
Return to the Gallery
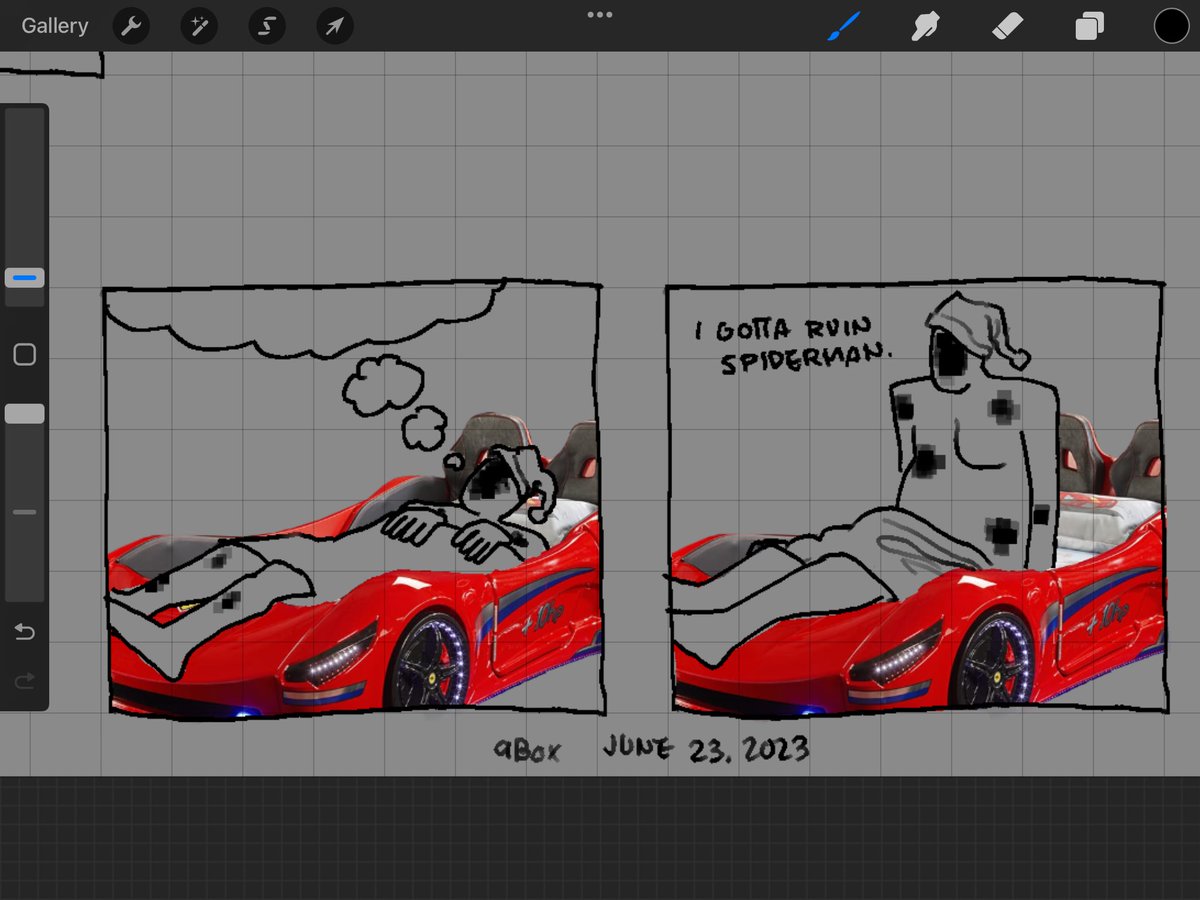click(55, 26)
